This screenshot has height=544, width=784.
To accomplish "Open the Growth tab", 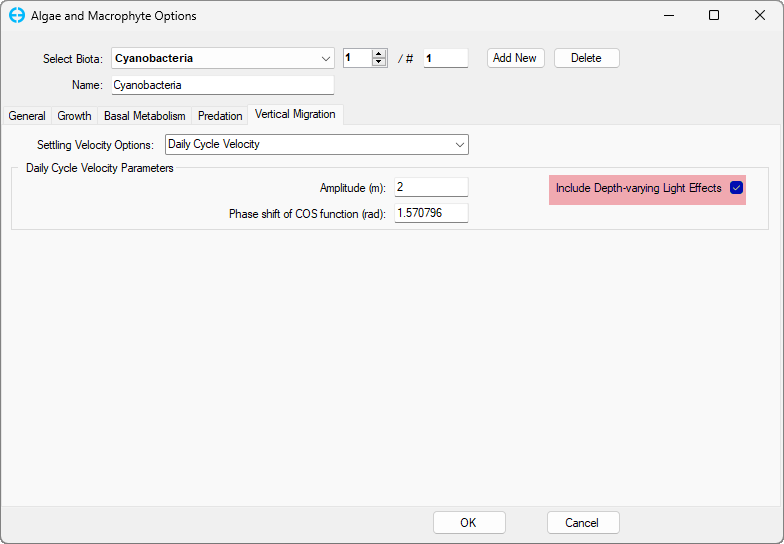I will coord(75,116).
